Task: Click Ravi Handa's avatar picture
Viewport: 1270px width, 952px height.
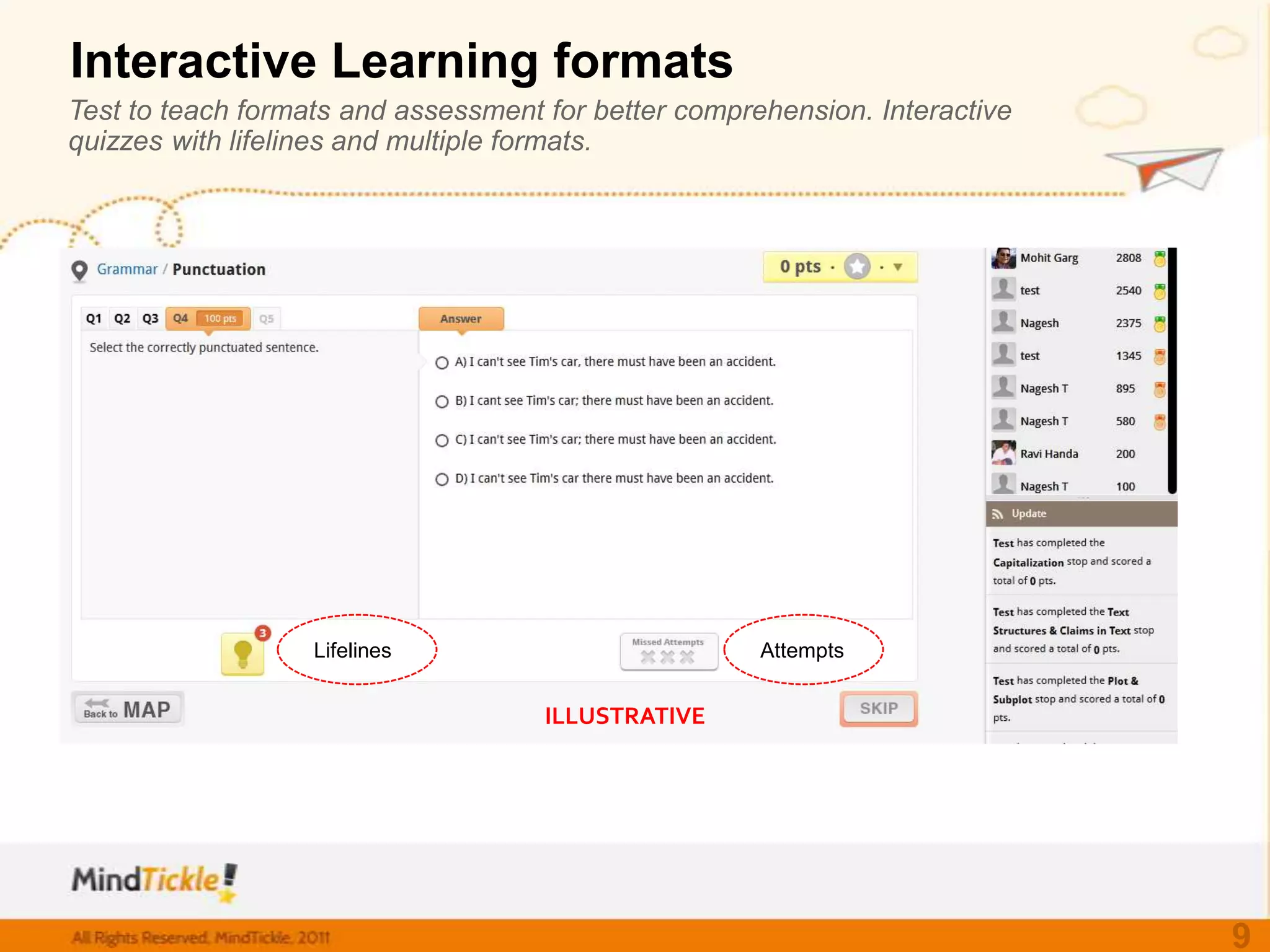Action: [1003, 453]
